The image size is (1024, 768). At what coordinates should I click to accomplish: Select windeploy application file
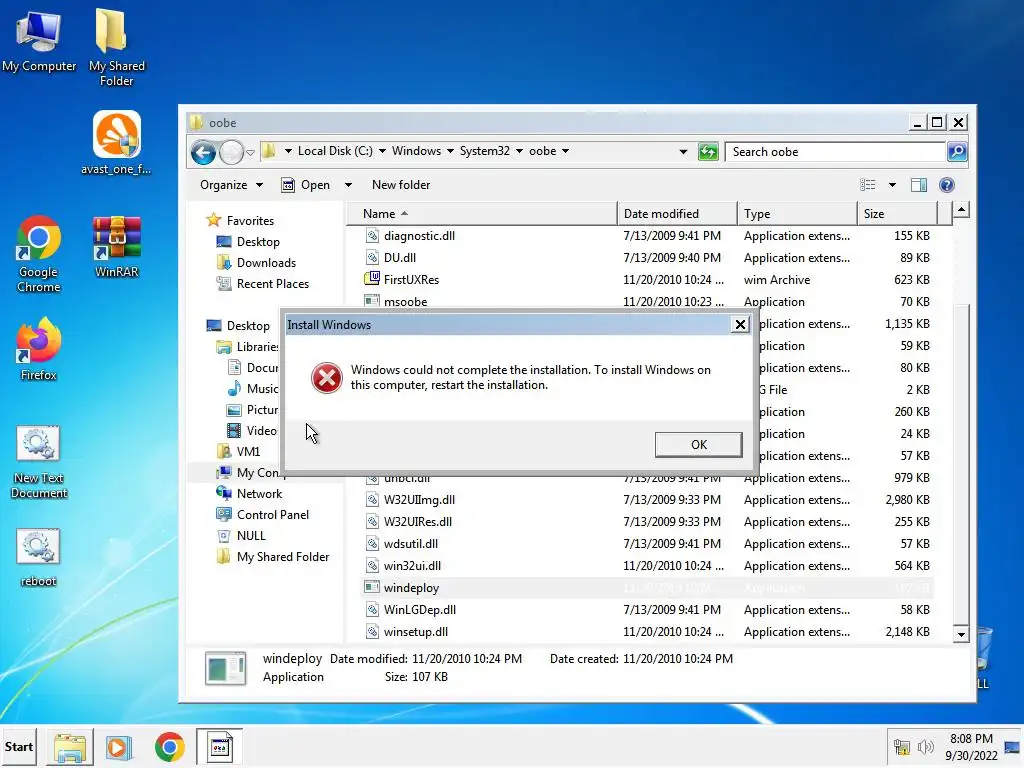tap(647, 588)
